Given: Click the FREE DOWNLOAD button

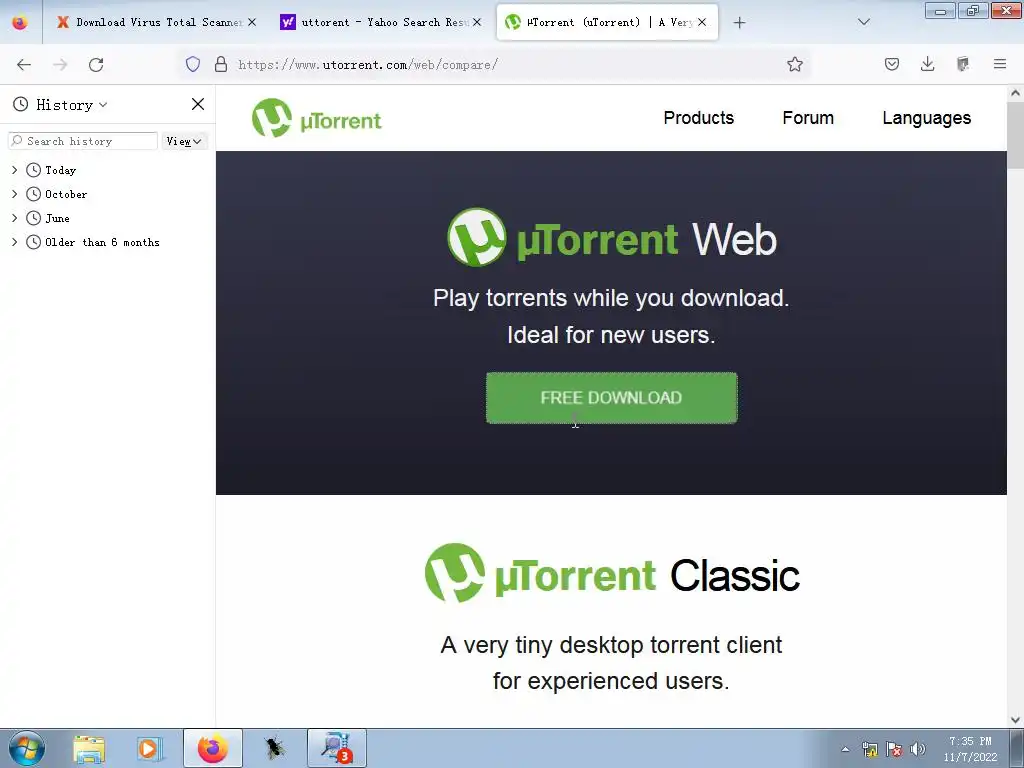Looking at the screenshot, I should tap(611, 398).
